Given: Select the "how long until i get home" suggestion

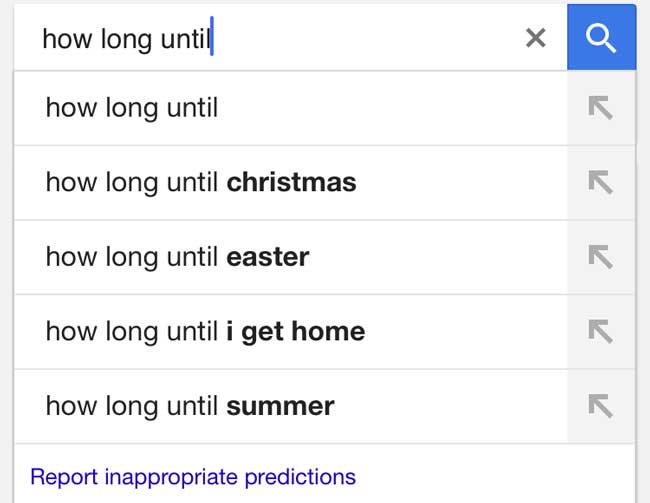Looking at the screenshot, I should [205, 331].
